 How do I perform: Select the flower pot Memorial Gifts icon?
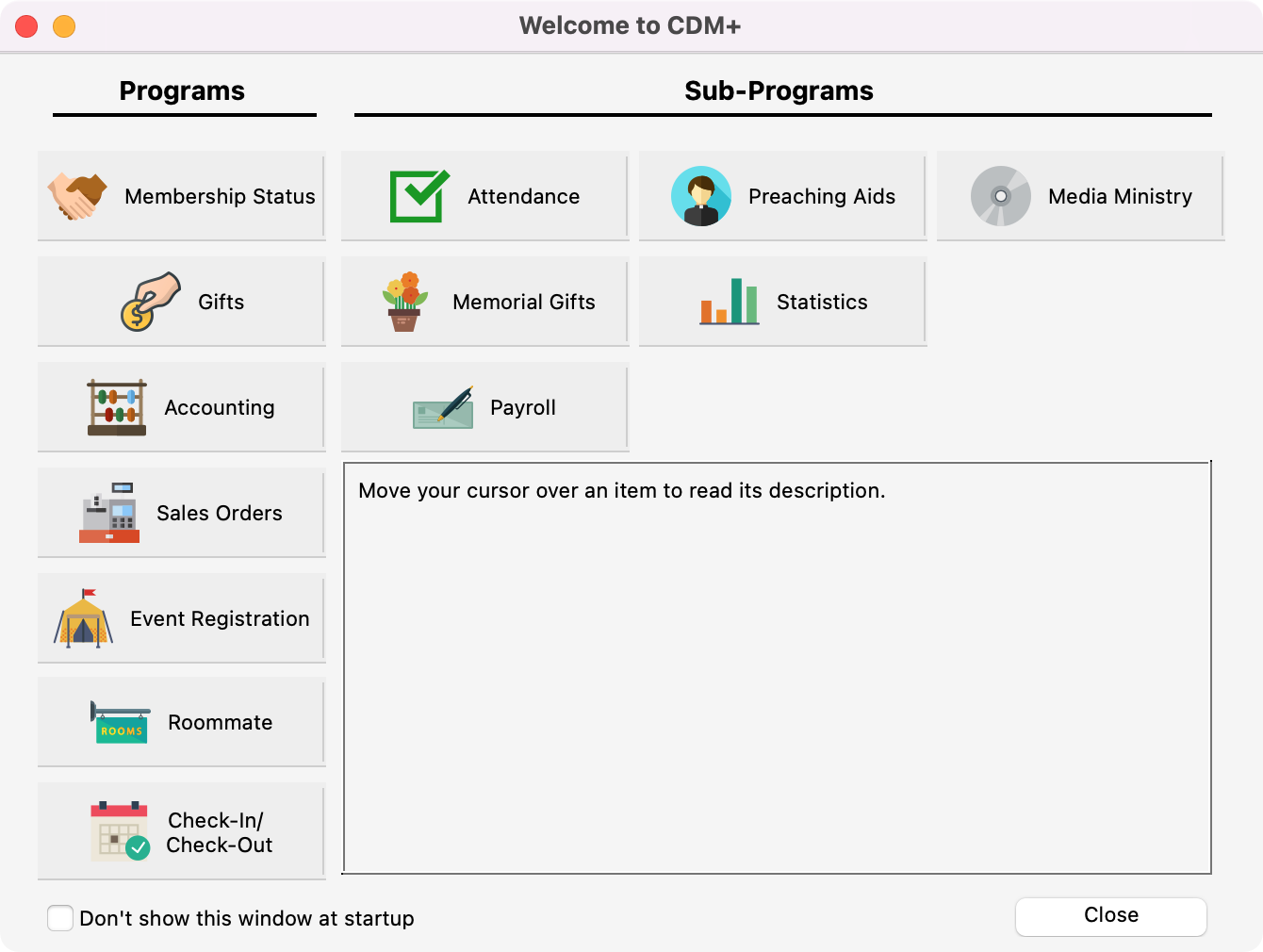[x=404, y=302]
